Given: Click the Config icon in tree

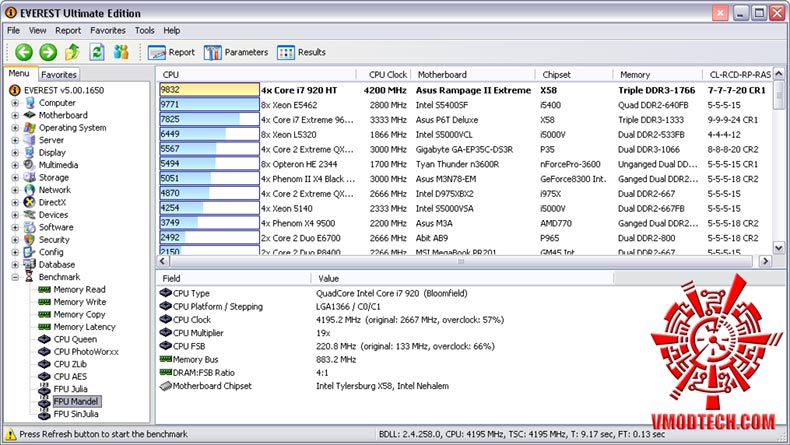Looking at the screenshot, I should click(x=30, y=252).
